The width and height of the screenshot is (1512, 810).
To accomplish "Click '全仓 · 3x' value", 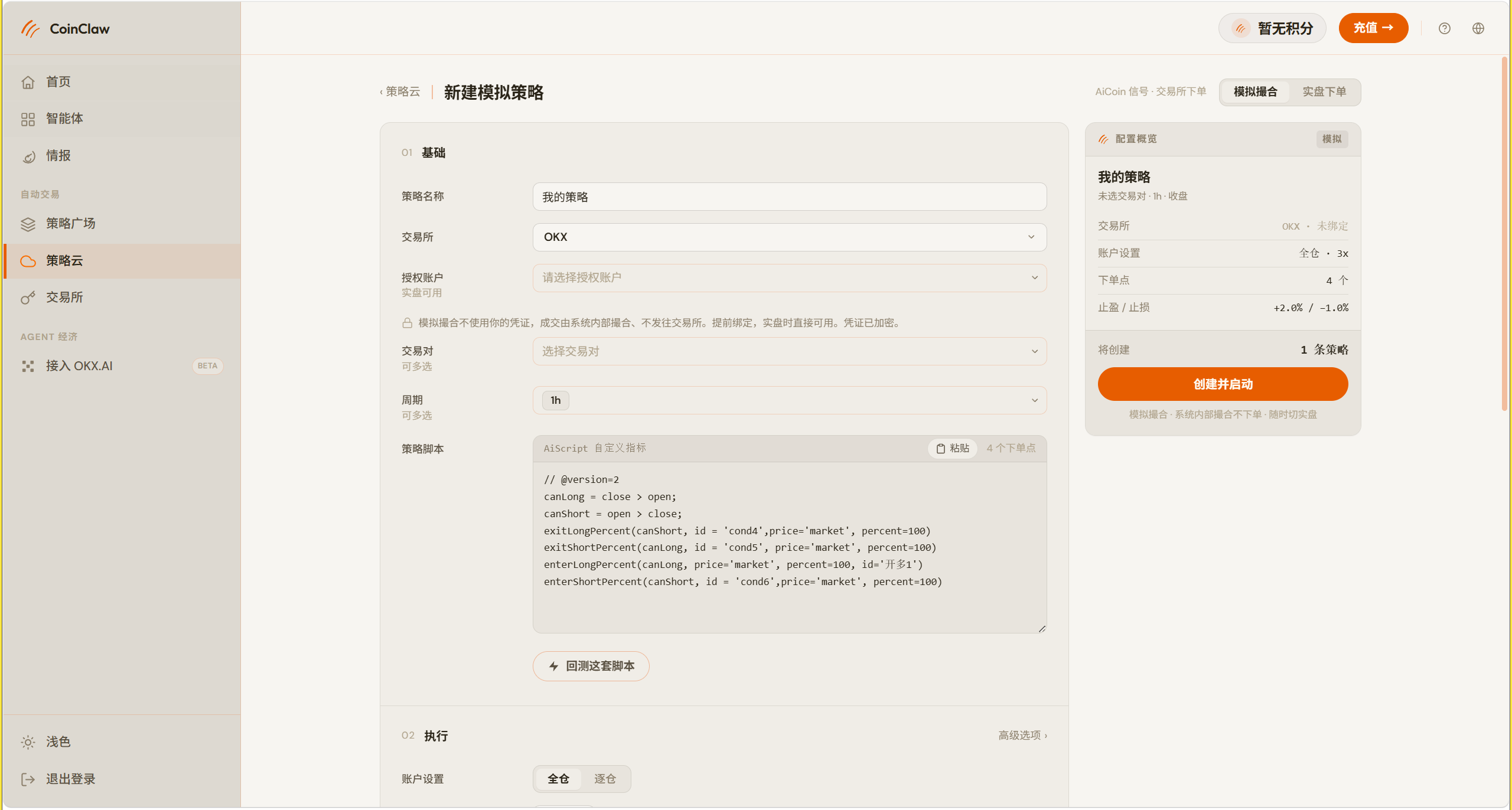I will 1323,253.
